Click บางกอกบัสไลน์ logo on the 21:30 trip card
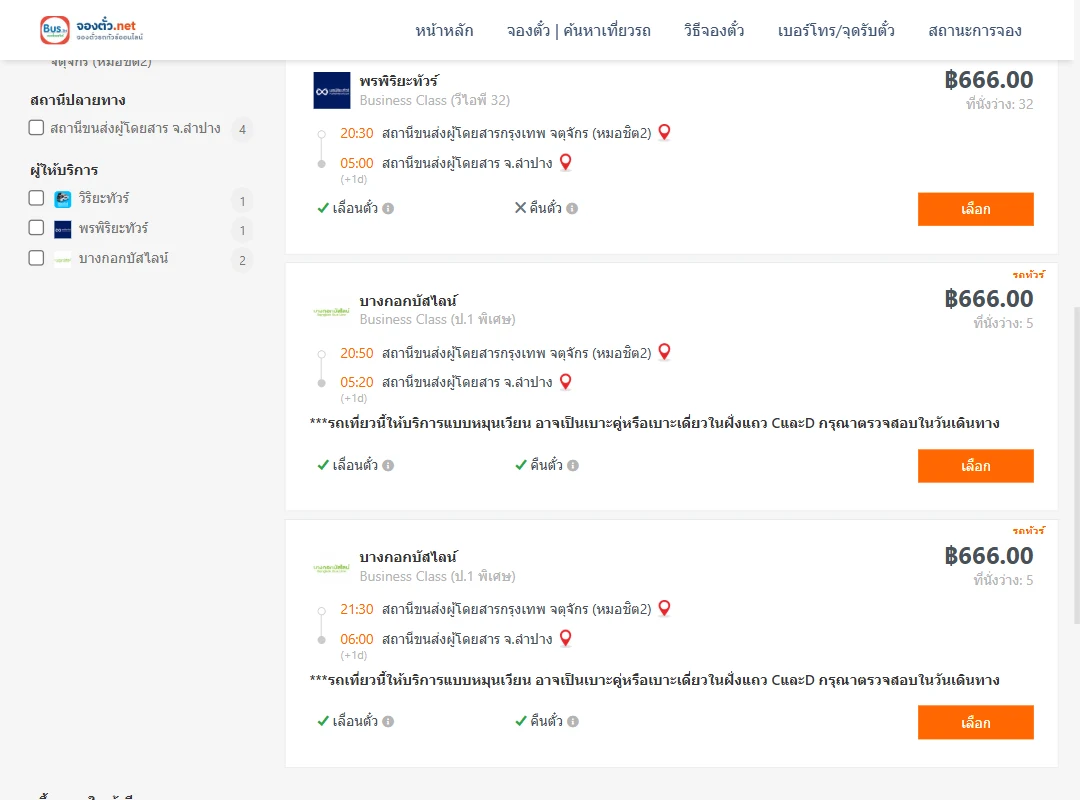 coord(332,568)
